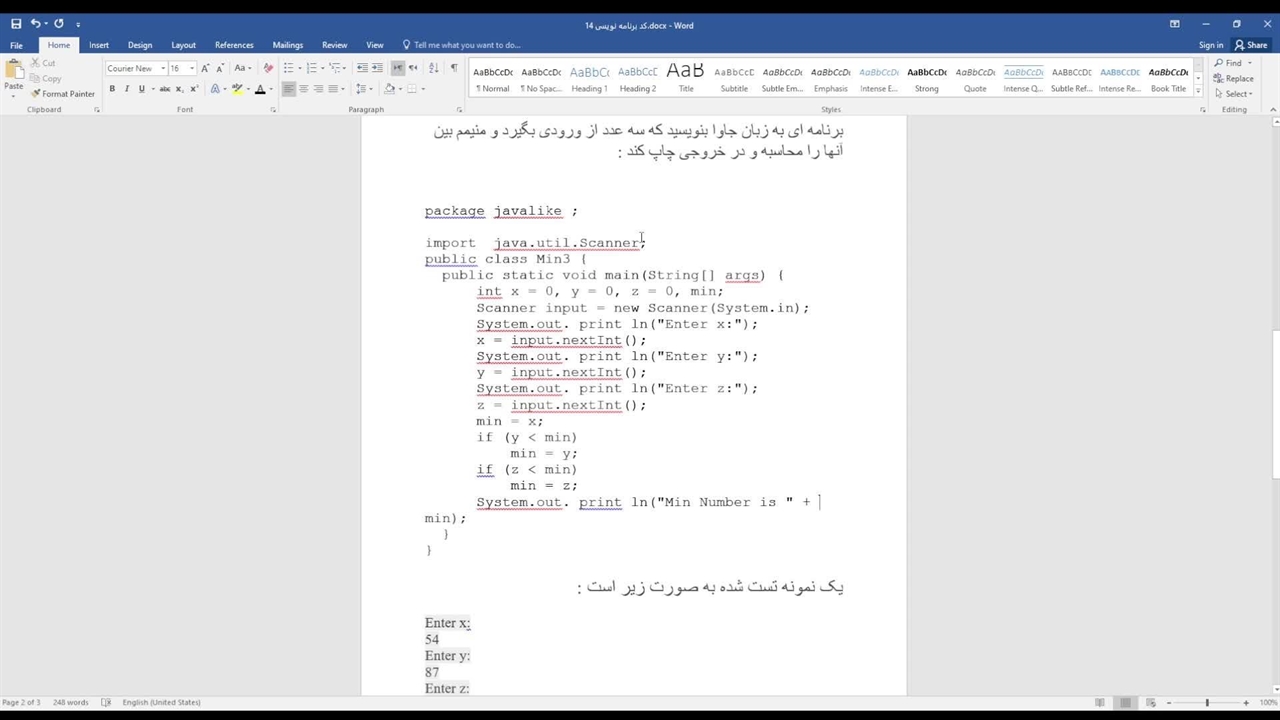Open the font size dropdown
The width and height of the screenshot is (1280, 720).
[192, 69]
